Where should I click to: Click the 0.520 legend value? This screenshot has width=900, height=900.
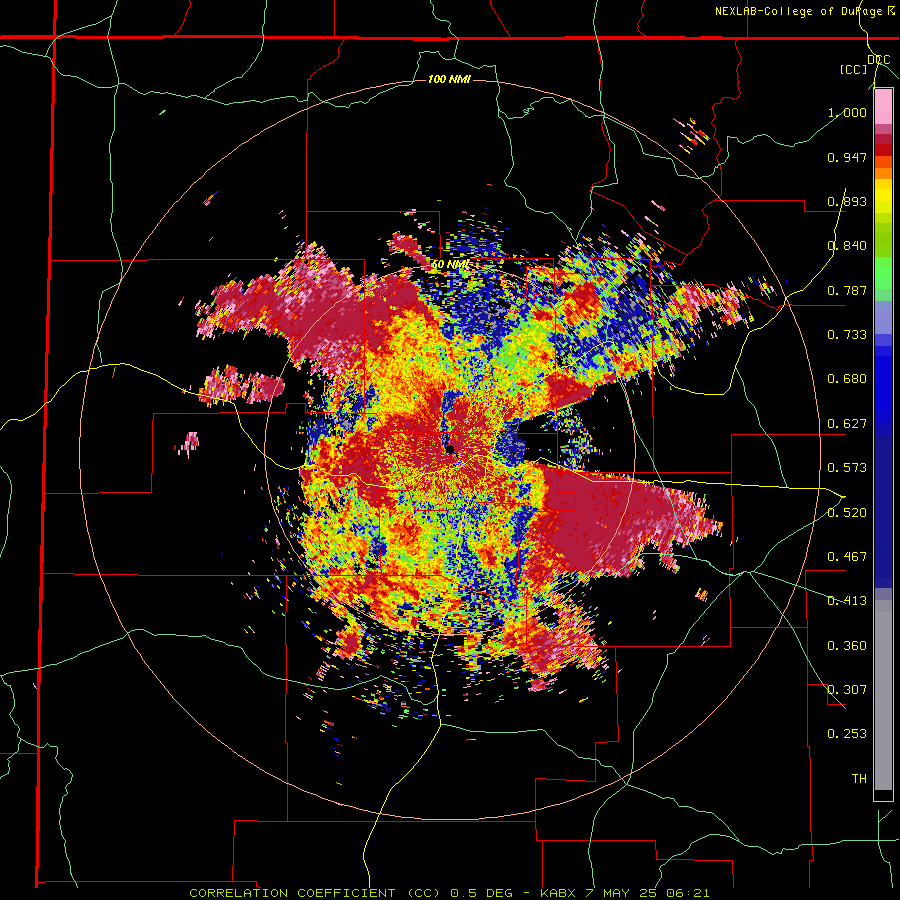pos(847,513)
